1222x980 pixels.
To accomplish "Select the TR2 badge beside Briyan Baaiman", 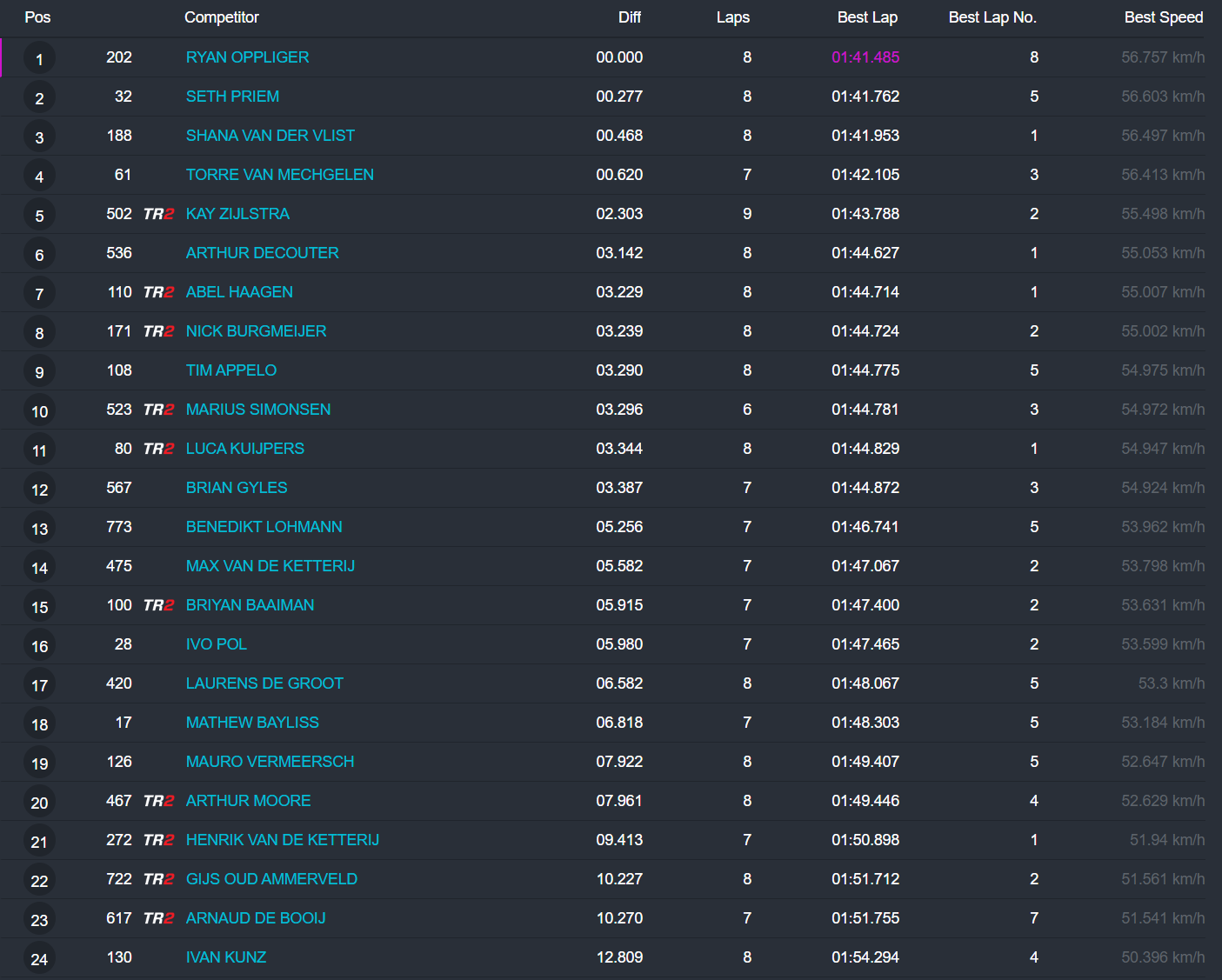I will 158,605.
